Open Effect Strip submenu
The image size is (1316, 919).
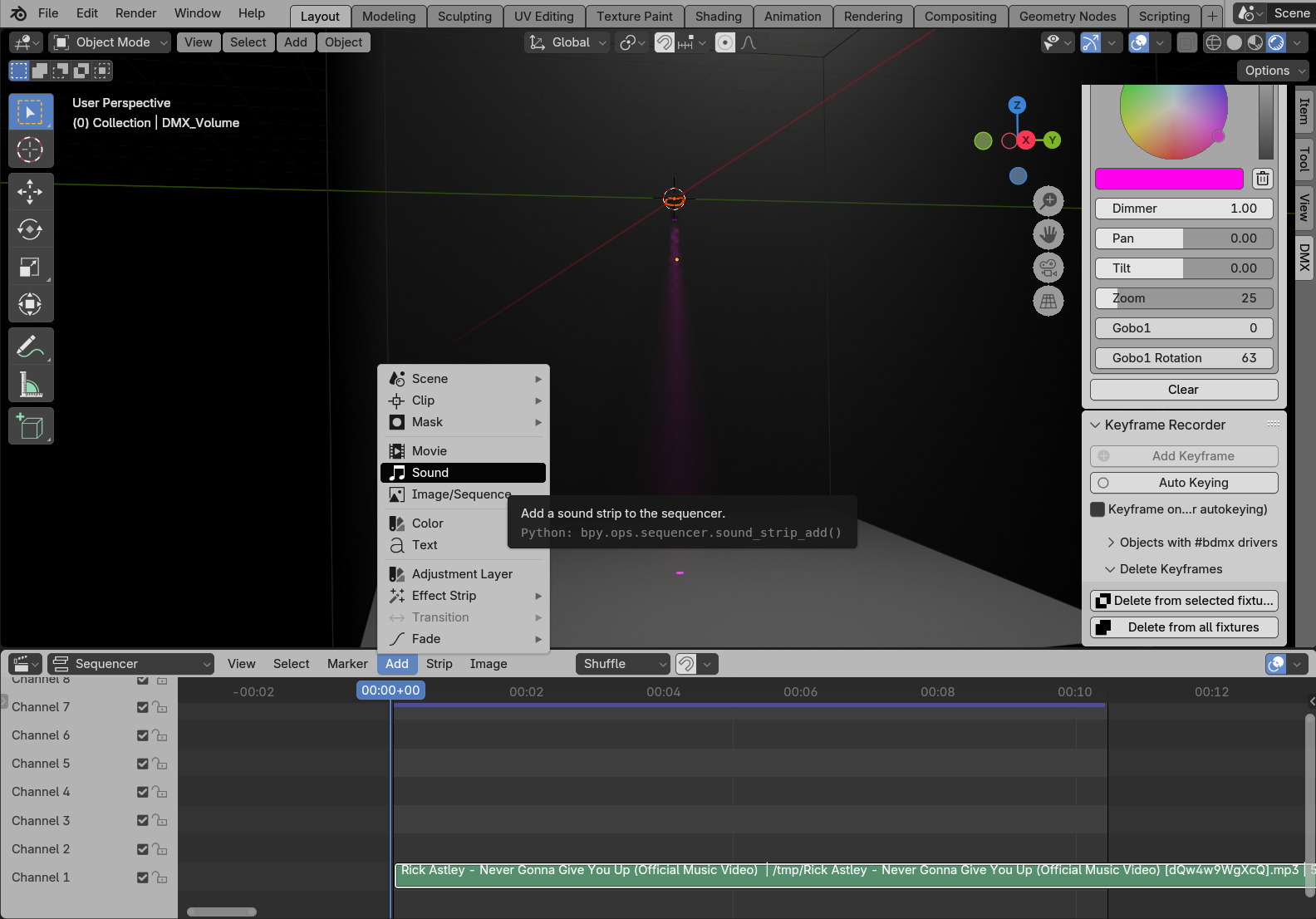pyautogui.click(x=463, y=596)
